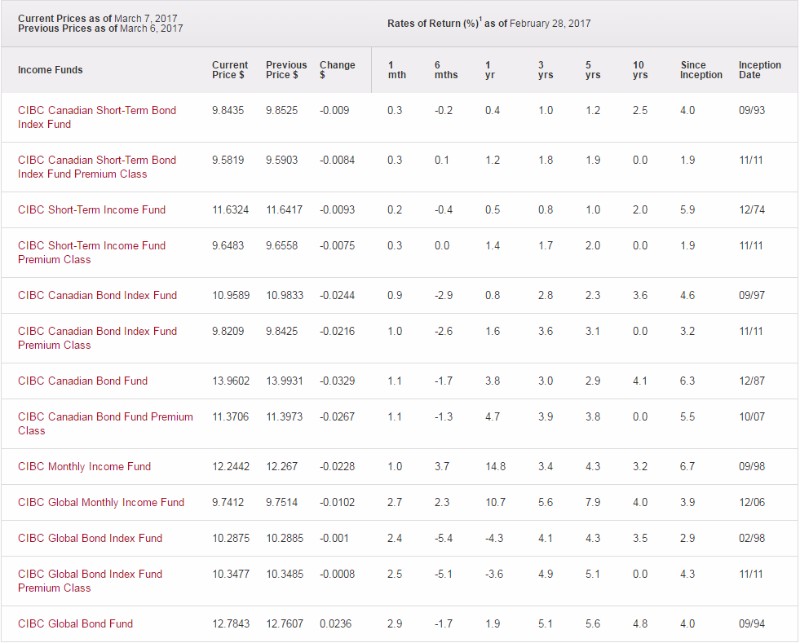Click previous price value 11.3973

pos(285,417)
